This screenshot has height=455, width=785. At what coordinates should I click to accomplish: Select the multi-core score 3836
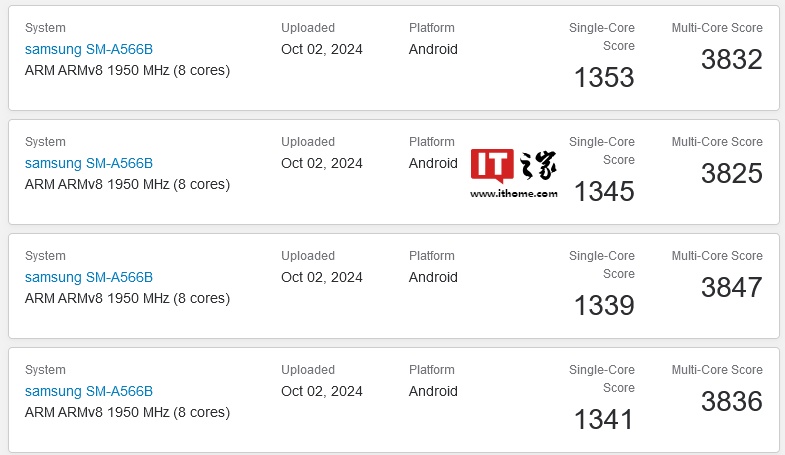[x=731, y=402]
